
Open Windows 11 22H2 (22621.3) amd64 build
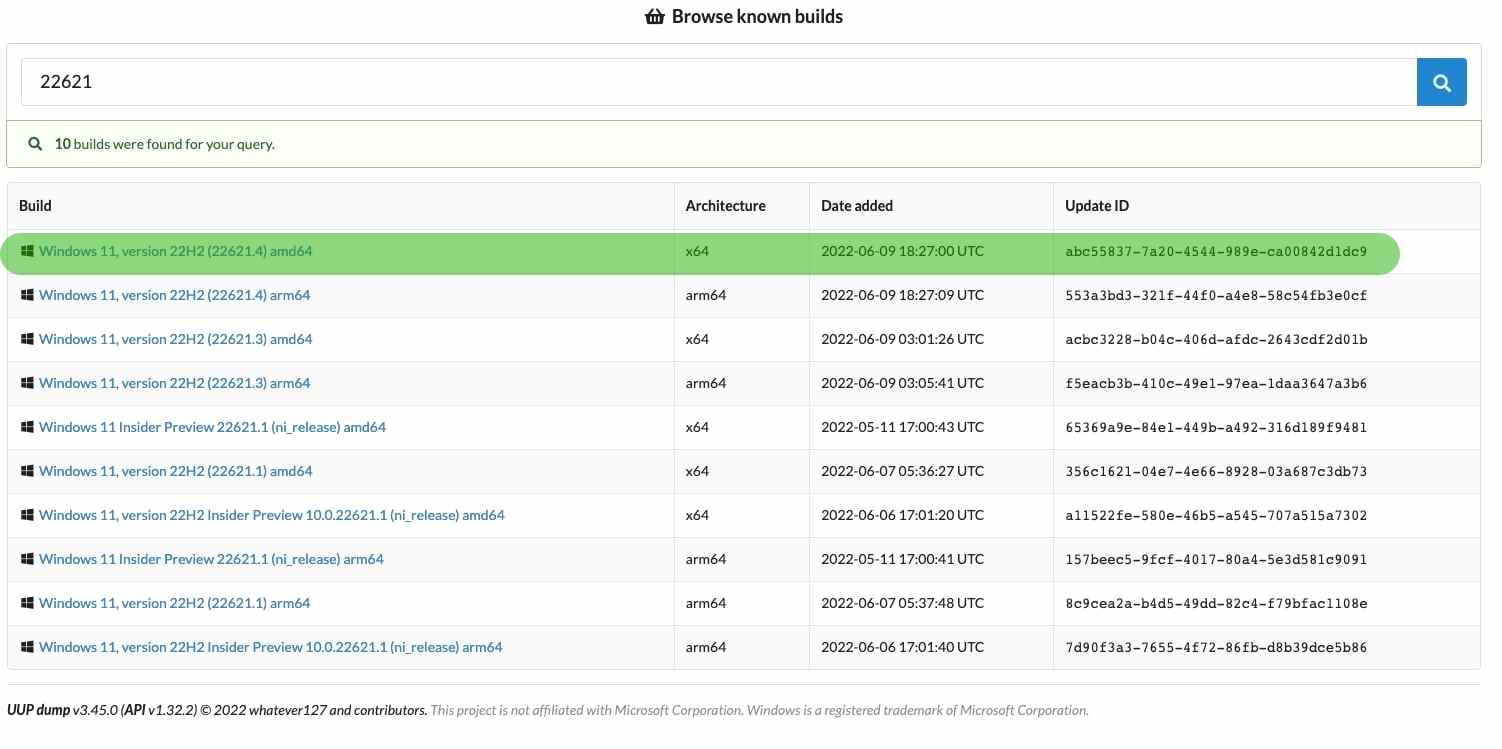pyautogui.click(x=175, y=339)
